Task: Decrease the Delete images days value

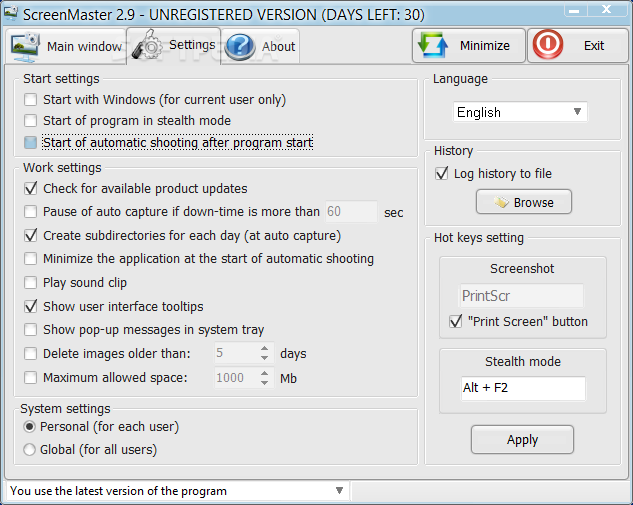Action: click(264, 358)
